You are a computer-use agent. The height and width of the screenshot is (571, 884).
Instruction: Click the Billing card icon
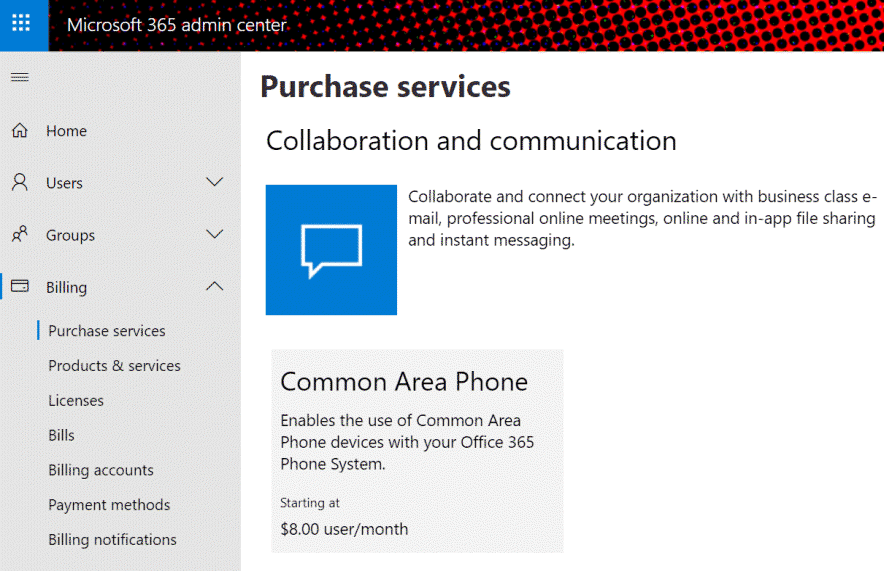click(x=20, y=286)
